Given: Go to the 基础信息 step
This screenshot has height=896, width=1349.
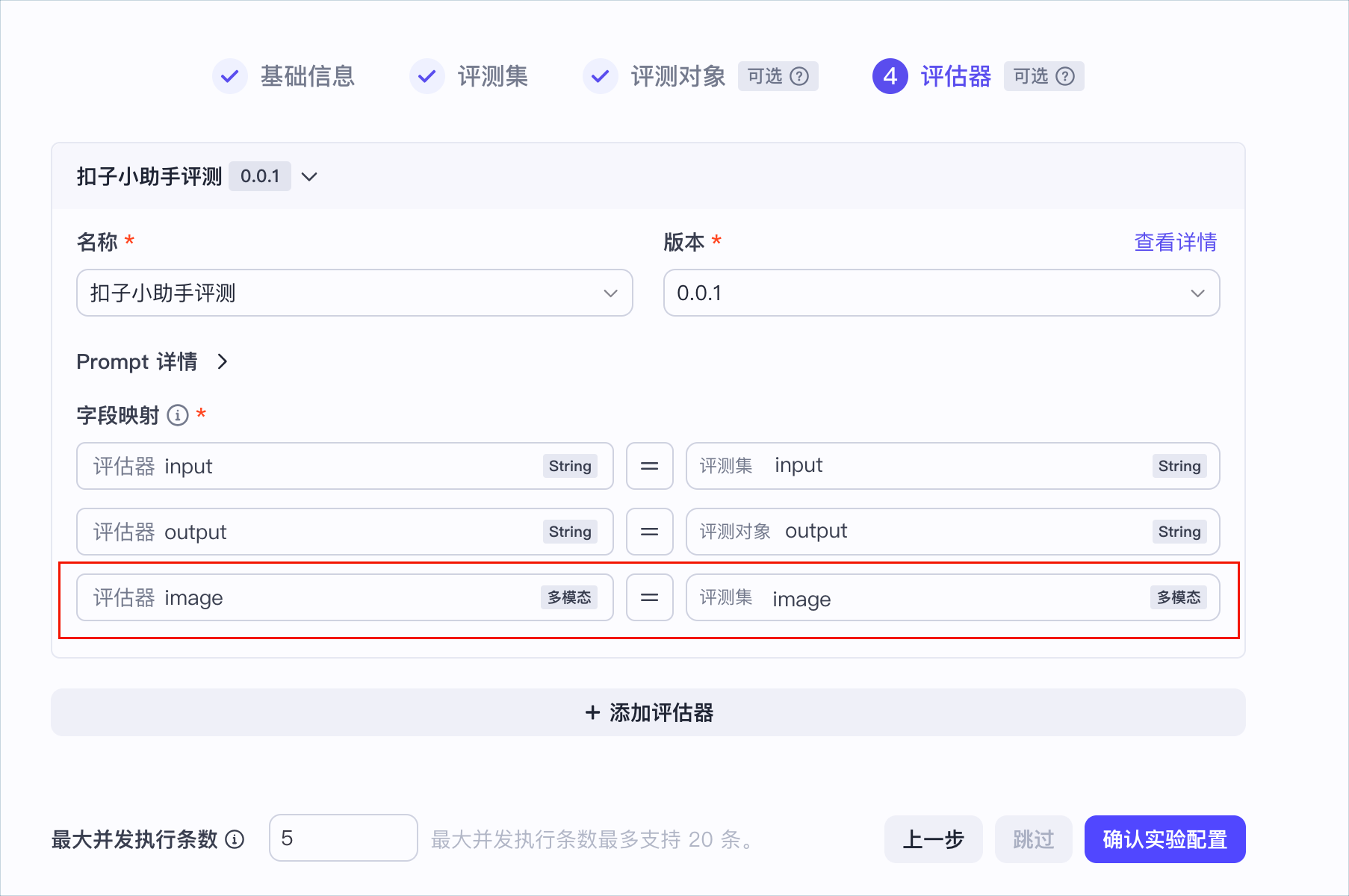Looking at the screenshot, I should click(308, 76).
